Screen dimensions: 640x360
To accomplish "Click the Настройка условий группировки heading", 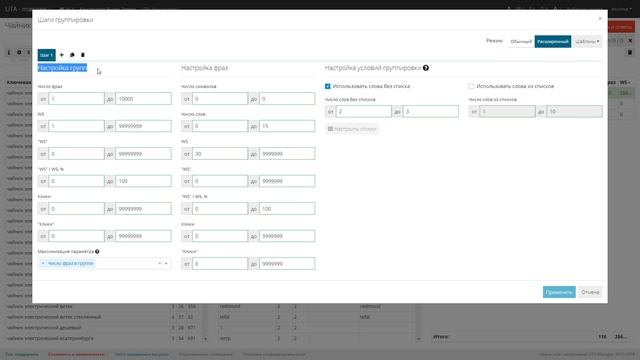I will click(x=373, y=68).
